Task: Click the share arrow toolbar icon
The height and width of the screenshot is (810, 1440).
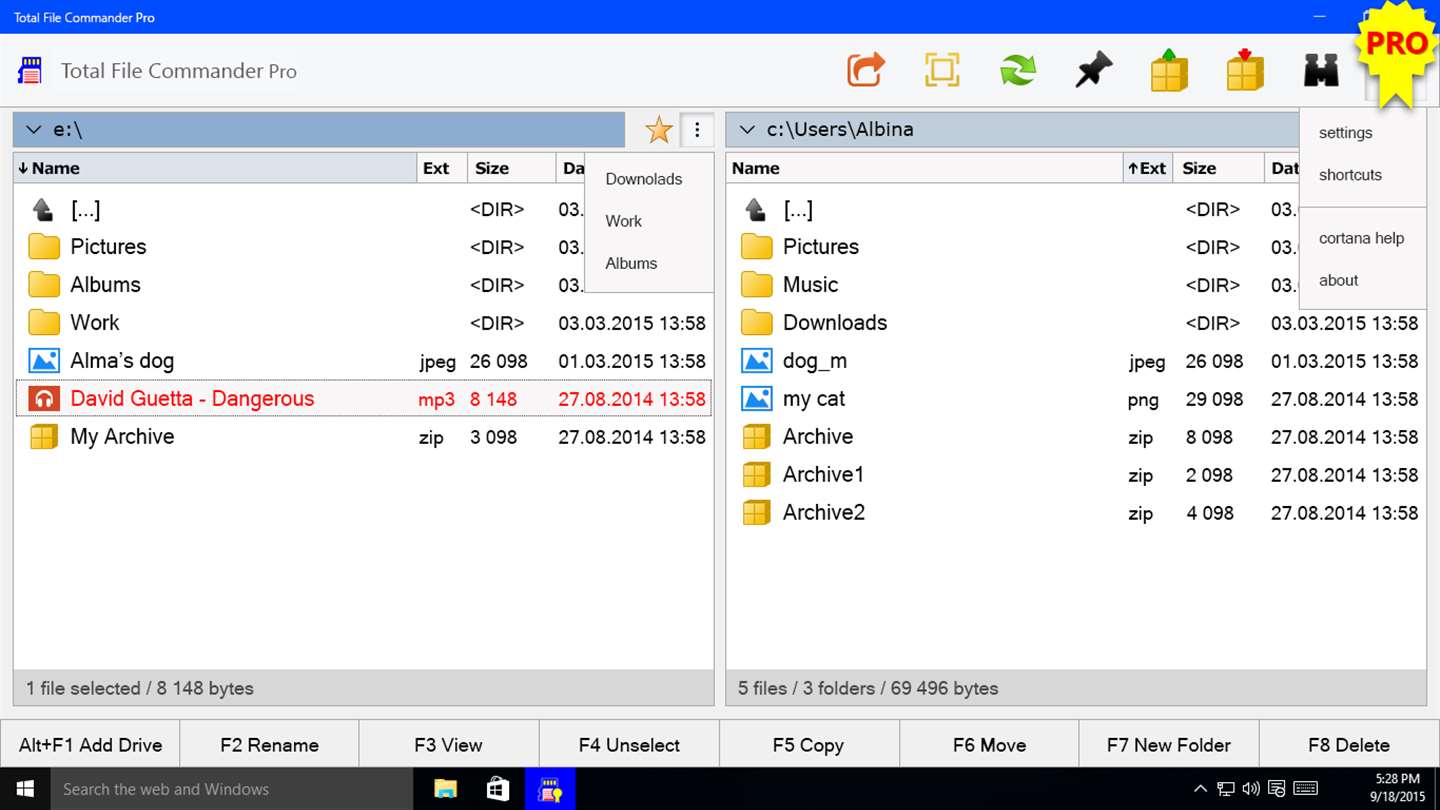Action: (866, 70)
